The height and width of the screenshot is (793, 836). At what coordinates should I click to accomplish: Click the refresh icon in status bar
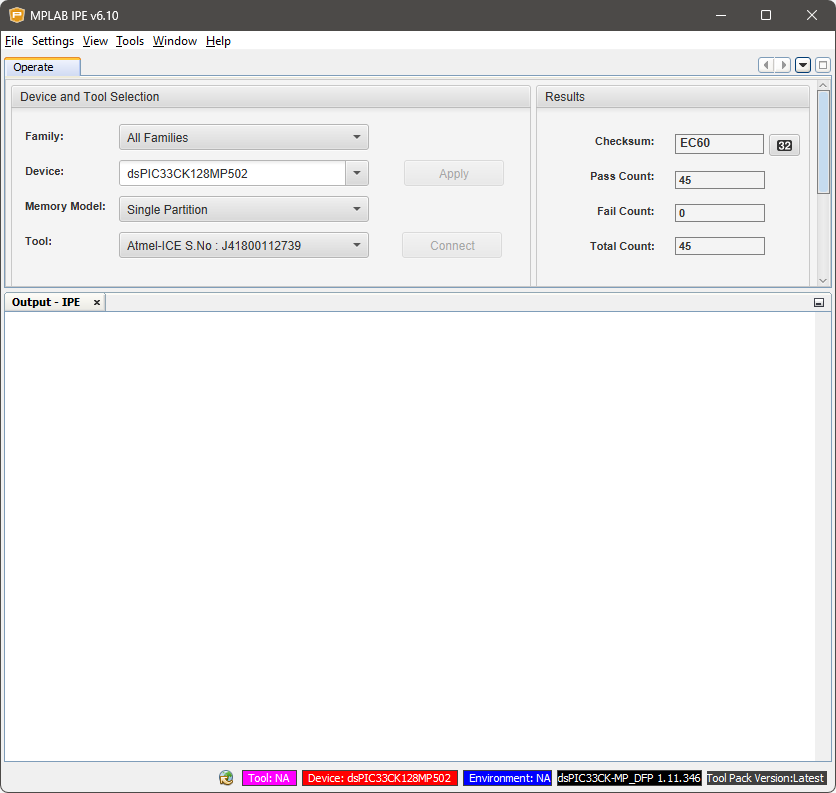[x=226, y=778]
